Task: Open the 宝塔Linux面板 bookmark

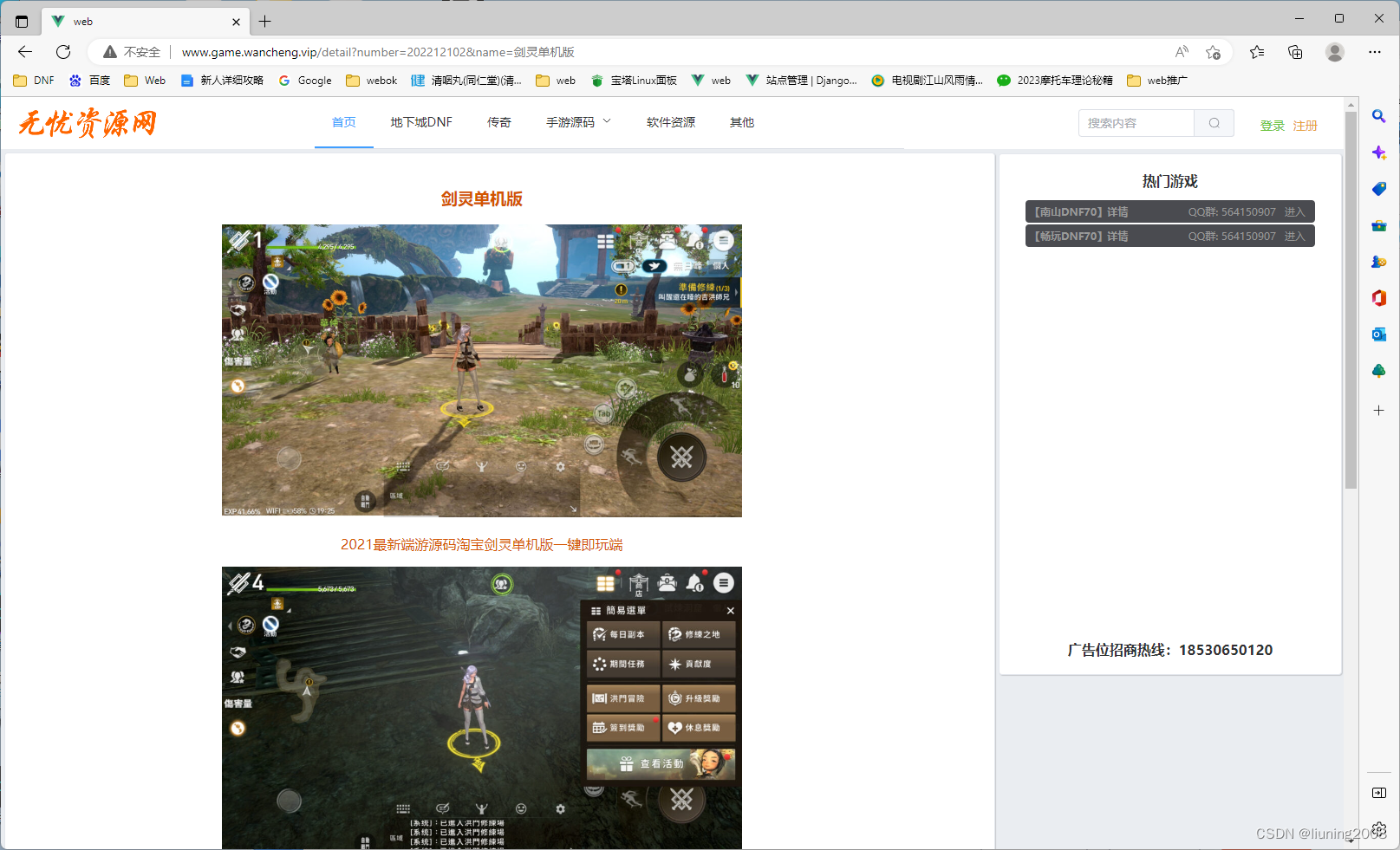Action: [634, 81]
